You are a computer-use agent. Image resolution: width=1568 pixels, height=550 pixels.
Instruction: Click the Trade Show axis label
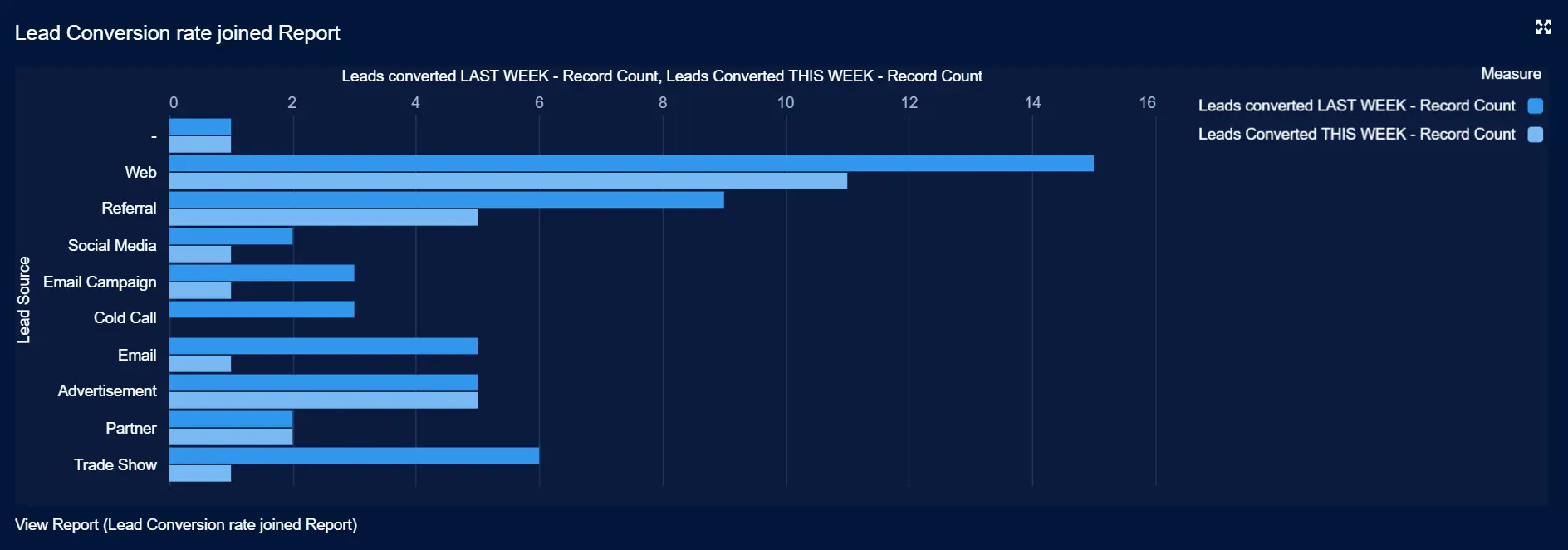[115, 465]
